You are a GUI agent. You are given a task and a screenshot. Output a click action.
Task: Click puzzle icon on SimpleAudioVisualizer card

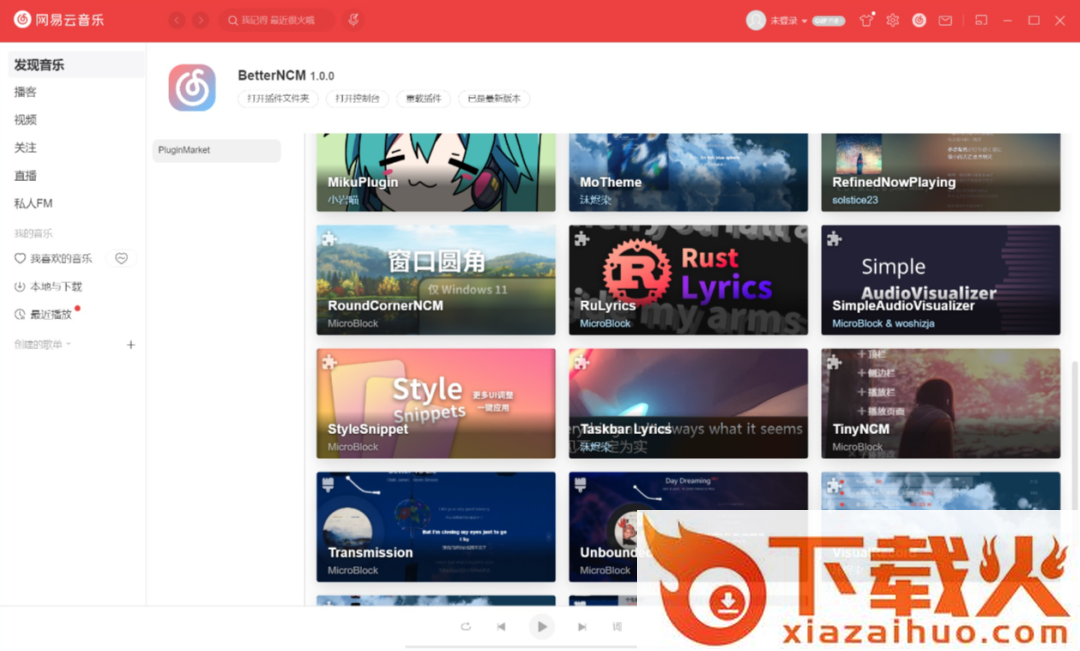834,238
